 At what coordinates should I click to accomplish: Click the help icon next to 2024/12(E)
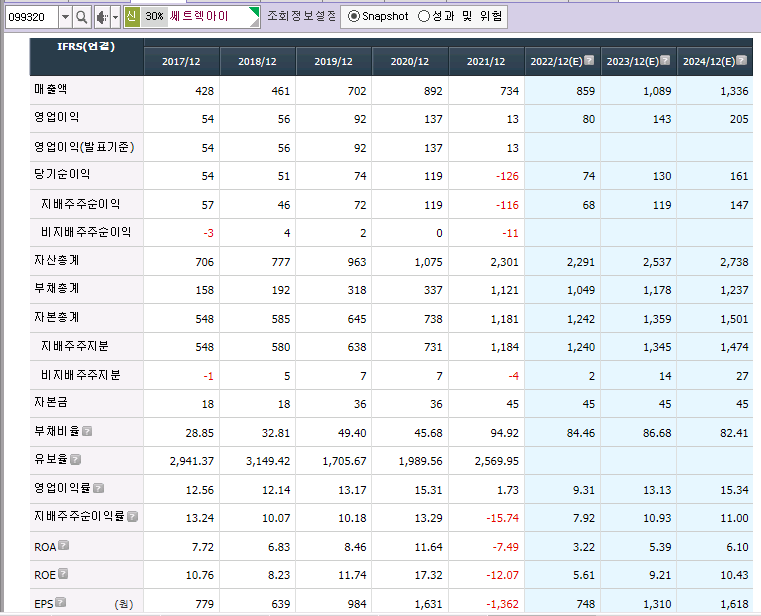click(x=742, y=60)
